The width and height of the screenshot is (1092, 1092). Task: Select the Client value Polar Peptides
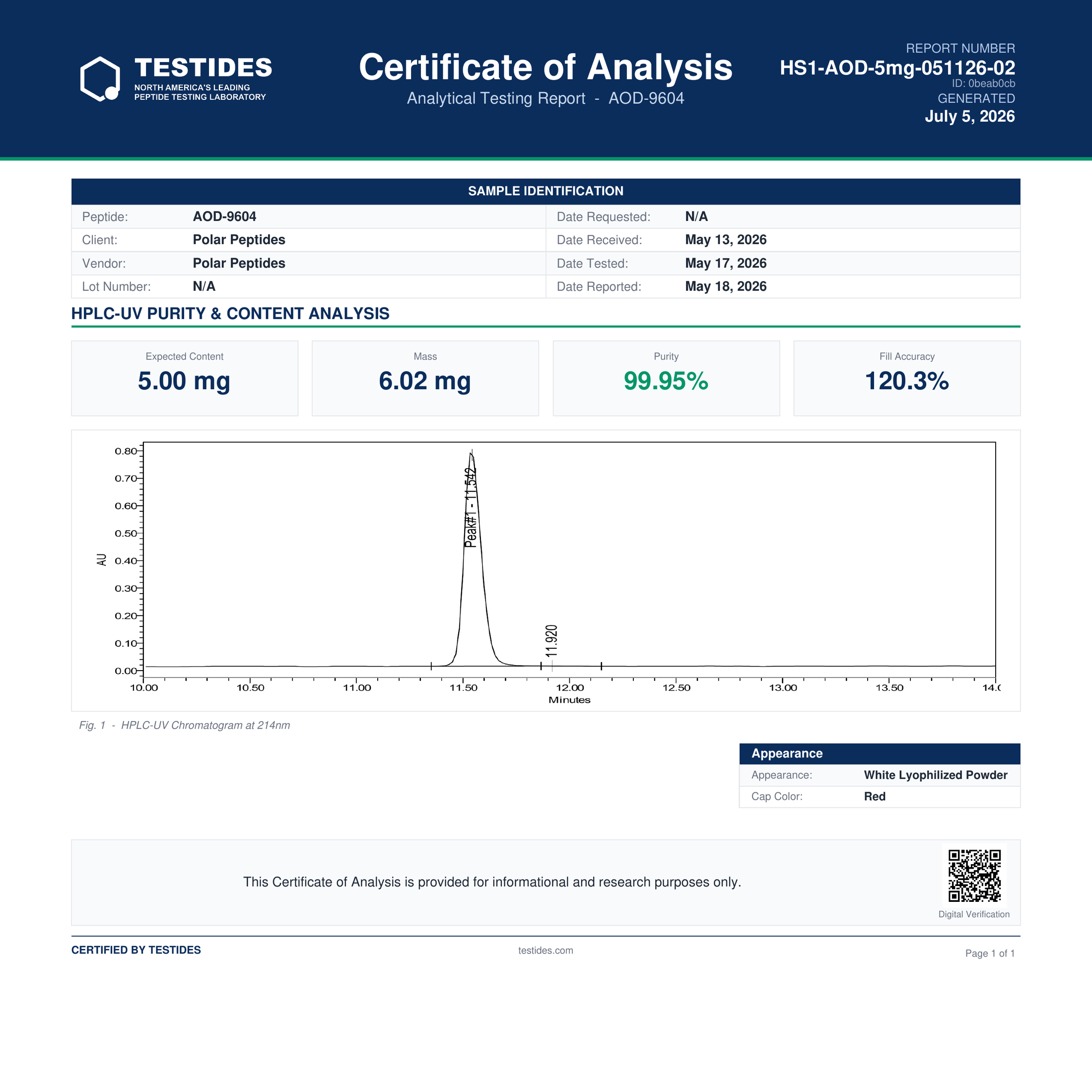(x=239, y=240)
